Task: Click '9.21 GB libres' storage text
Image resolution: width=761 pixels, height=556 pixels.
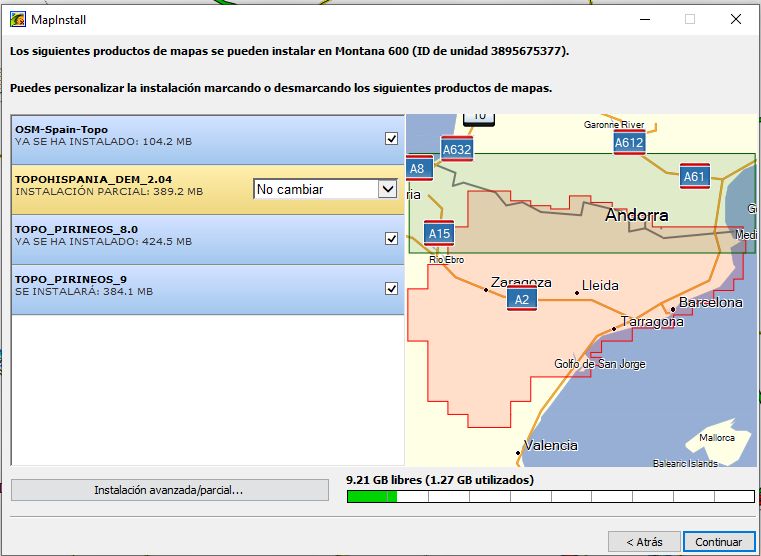Action: tap(383, 480)
